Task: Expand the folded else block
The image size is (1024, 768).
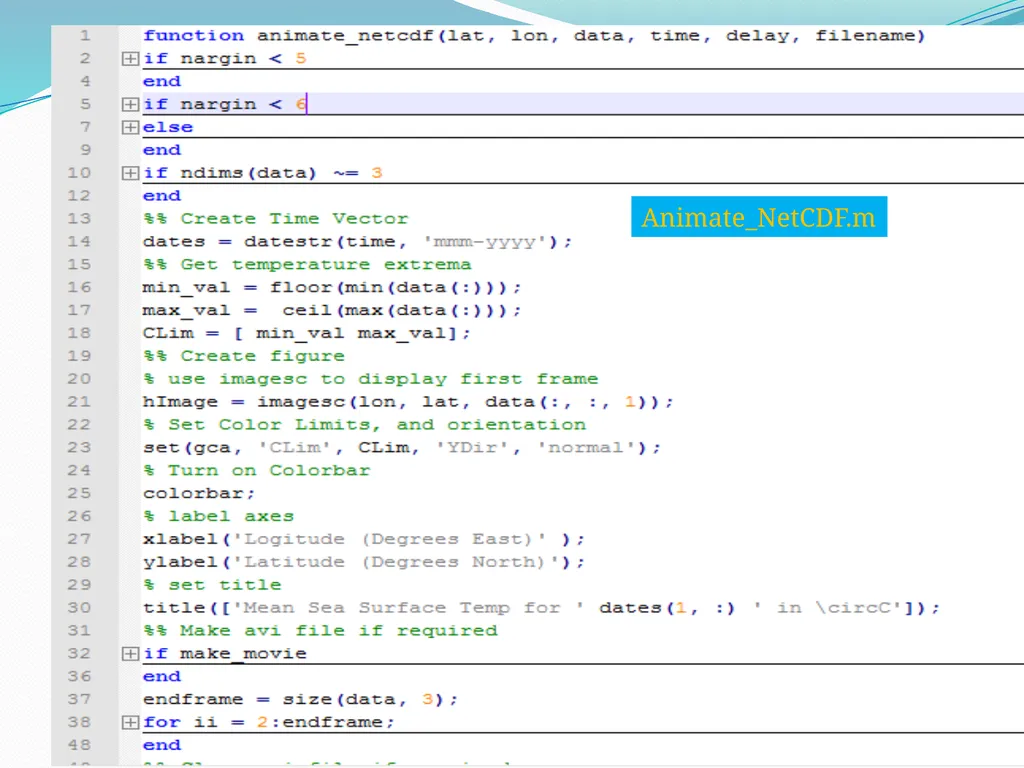Action: tap(130, 127)
